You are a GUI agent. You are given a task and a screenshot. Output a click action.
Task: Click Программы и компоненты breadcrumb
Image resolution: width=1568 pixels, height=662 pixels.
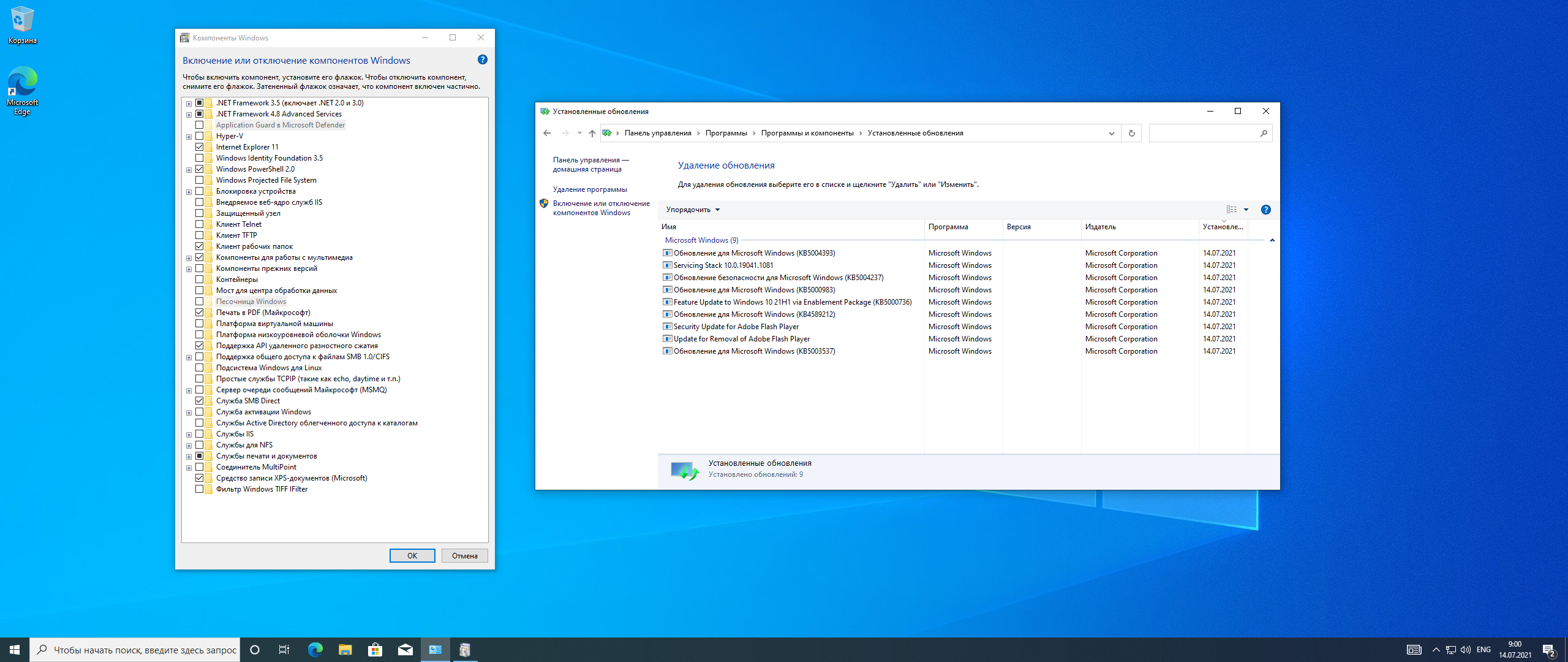tap(807, 133)
